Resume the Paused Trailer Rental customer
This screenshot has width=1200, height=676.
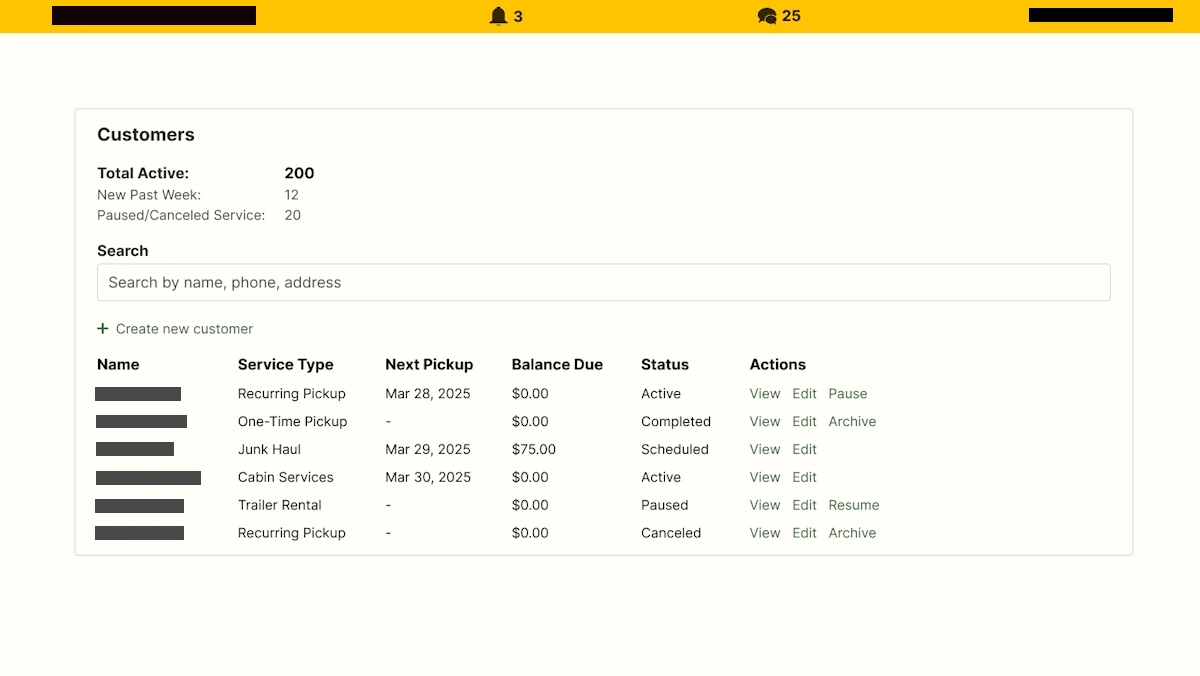click(854, 506)
